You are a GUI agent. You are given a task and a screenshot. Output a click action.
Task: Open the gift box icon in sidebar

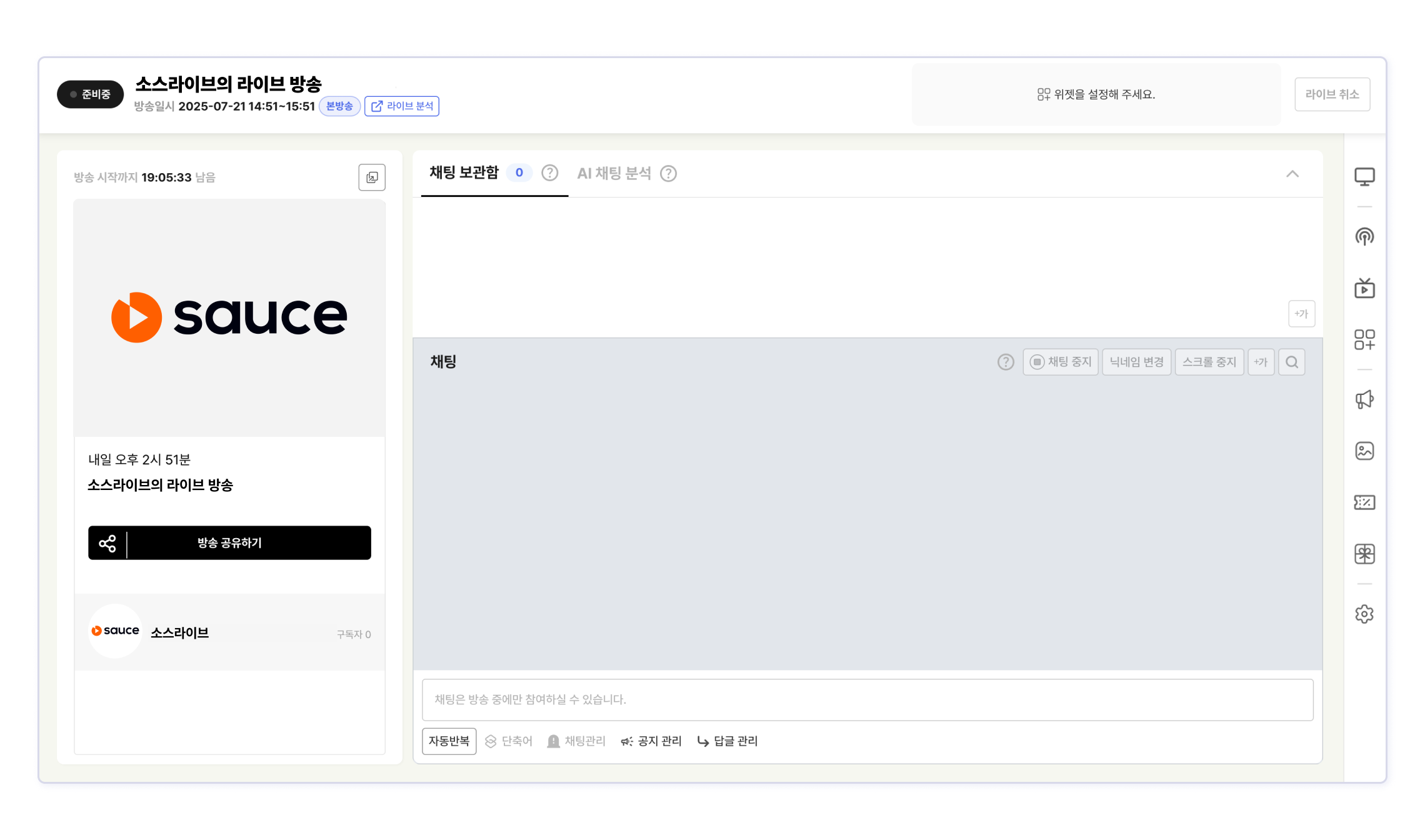pyautogui.click(x=1364, y=554)
